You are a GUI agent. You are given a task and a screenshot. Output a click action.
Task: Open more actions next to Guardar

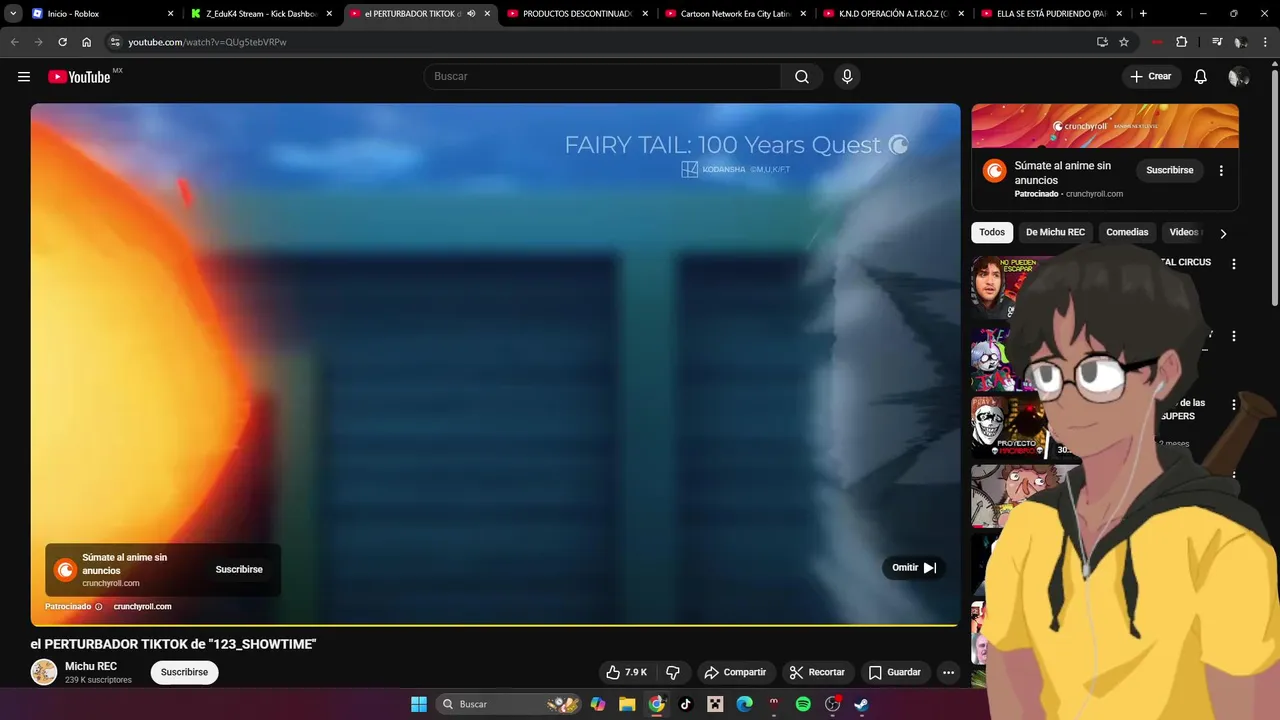tap(948, 672)
